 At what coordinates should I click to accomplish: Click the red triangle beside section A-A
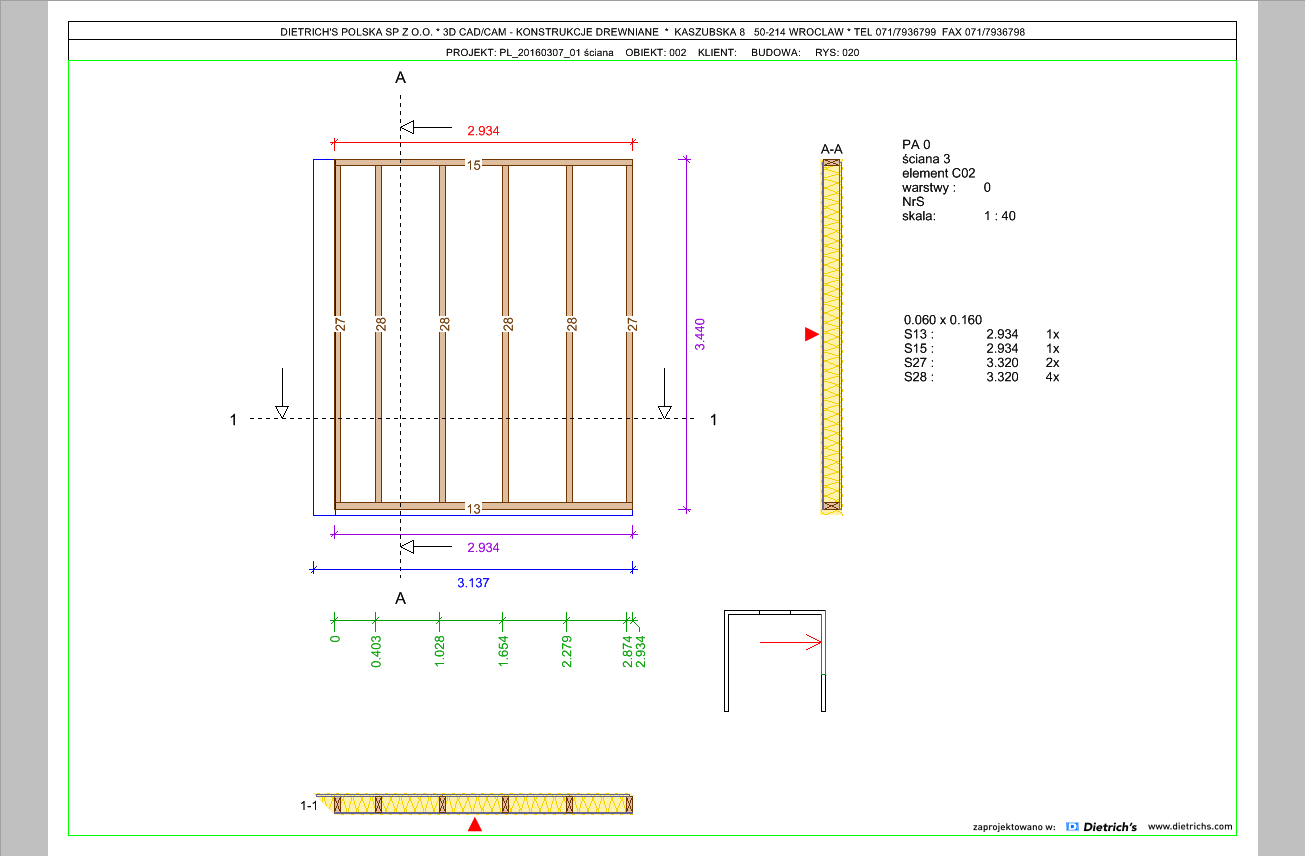(x=811, y=334)
